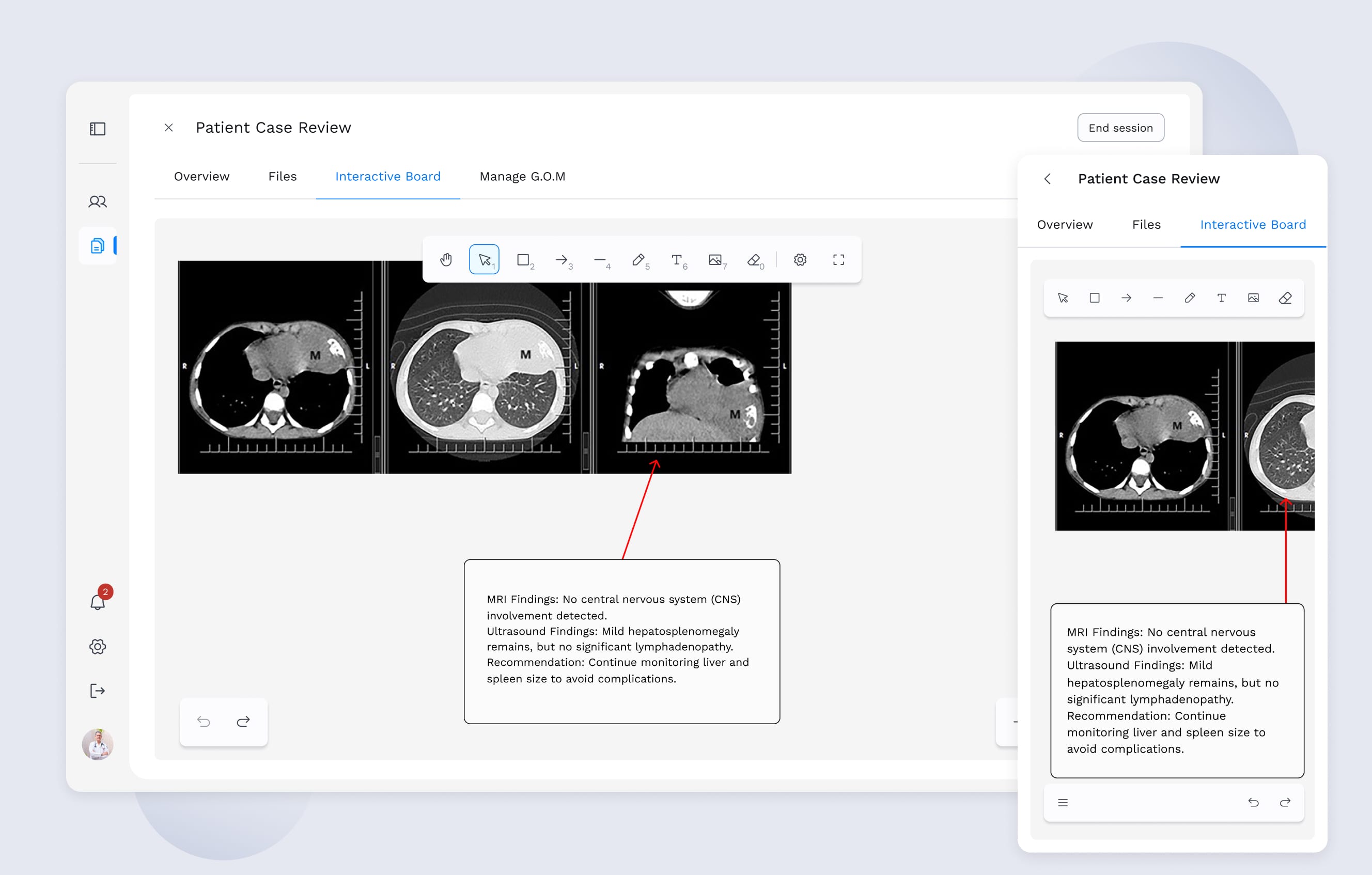Collapse the sidebar panel icon

tap(98, 129)
